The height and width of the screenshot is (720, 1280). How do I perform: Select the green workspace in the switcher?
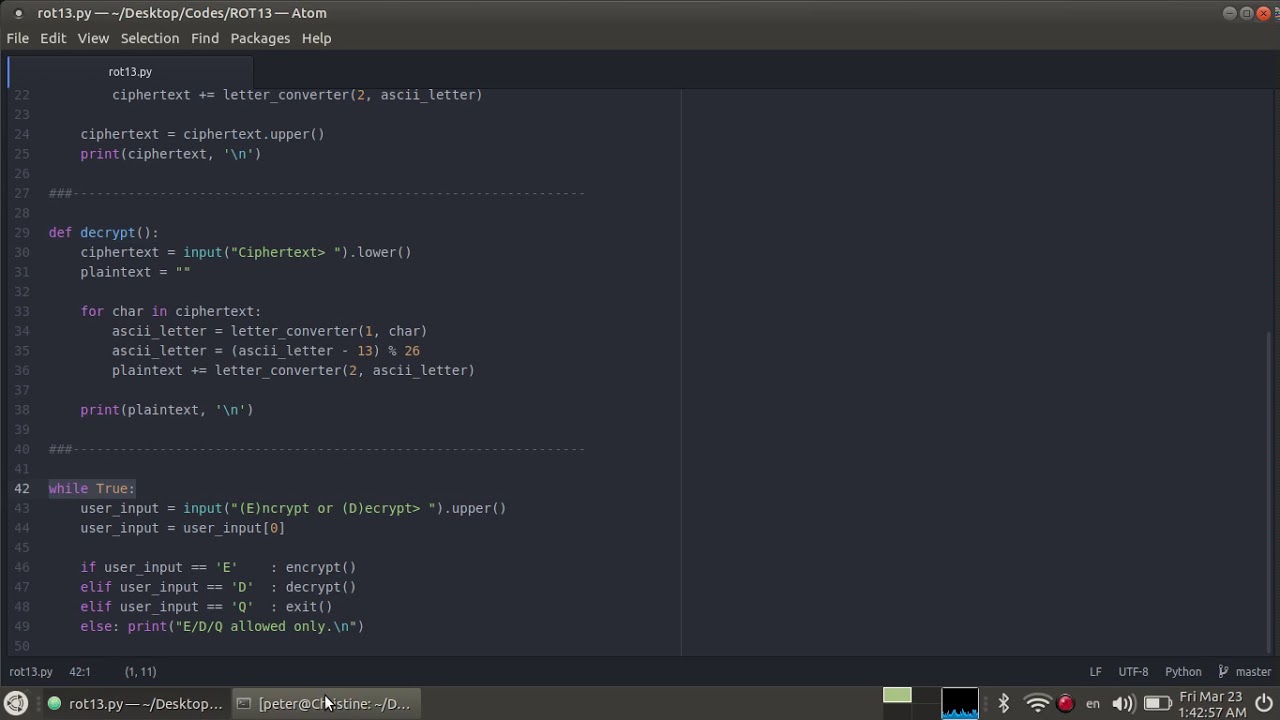tap(897, 695)
